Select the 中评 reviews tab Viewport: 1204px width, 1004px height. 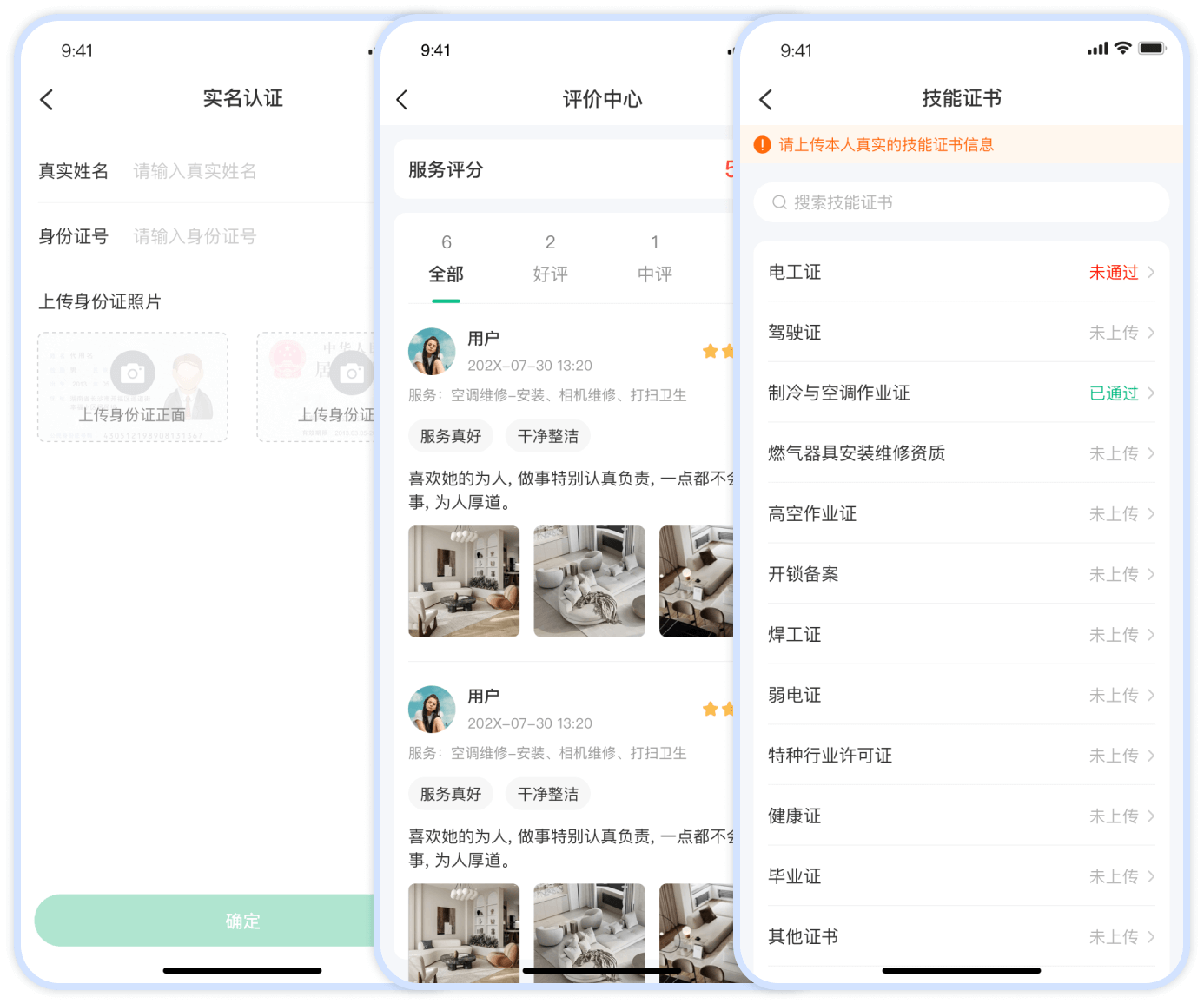(654, 259)
